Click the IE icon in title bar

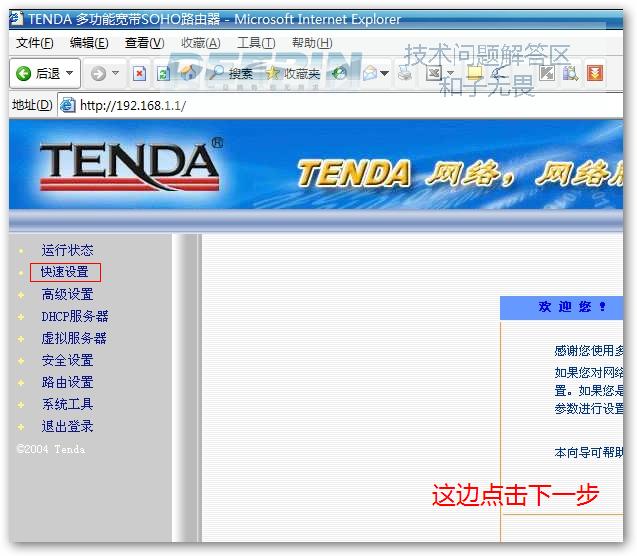tap(16, 18)
